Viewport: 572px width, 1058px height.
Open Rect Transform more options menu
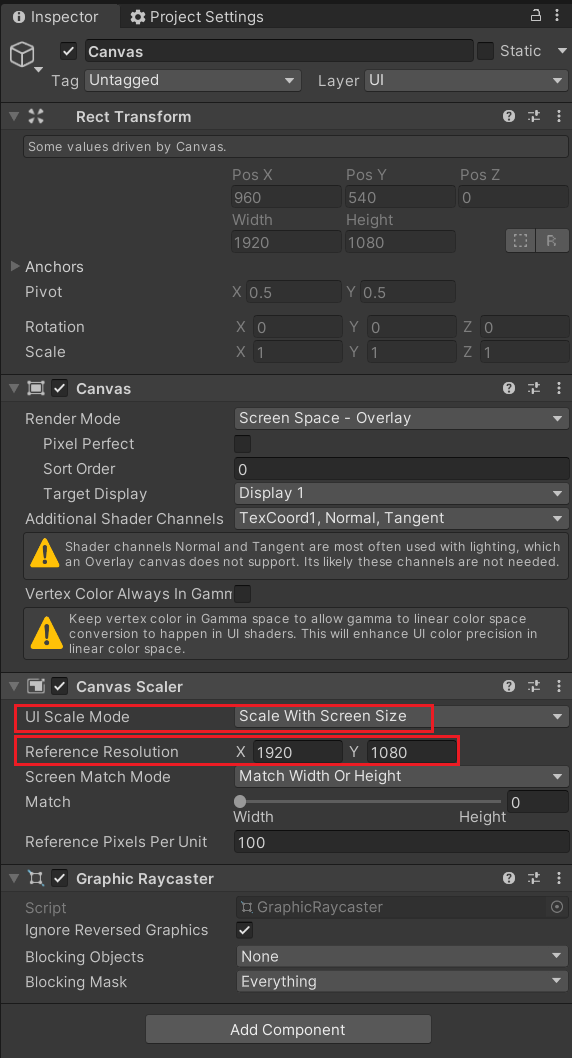pyautogui.click(x=559, y=117)
